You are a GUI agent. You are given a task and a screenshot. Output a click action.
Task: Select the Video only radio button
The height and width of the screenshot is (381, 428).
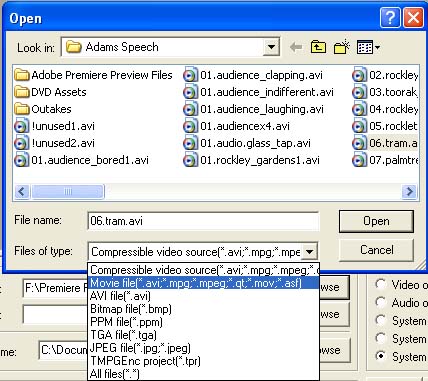coord(380,284)
